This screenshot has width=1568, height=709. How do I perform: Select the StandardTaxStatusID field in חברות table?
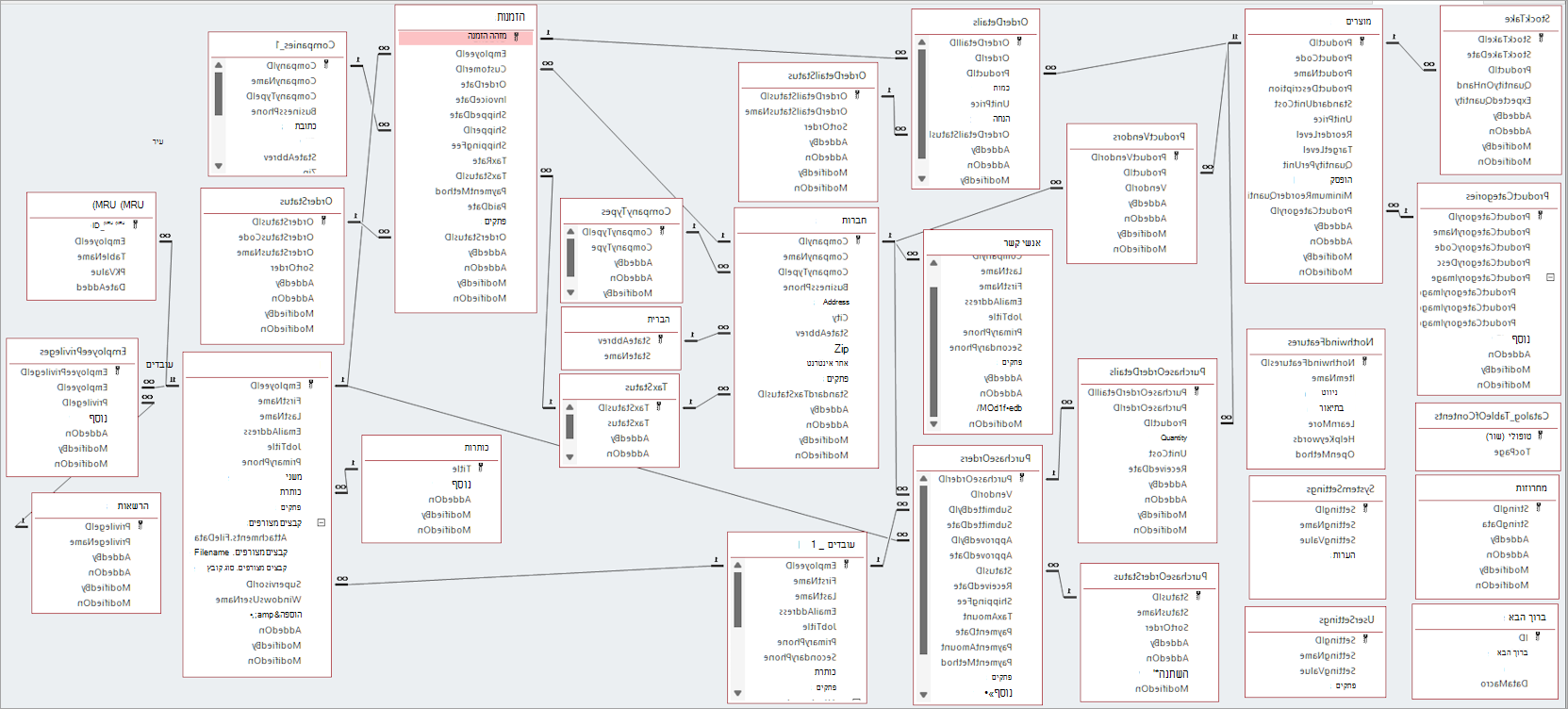(x=803, y=394)
